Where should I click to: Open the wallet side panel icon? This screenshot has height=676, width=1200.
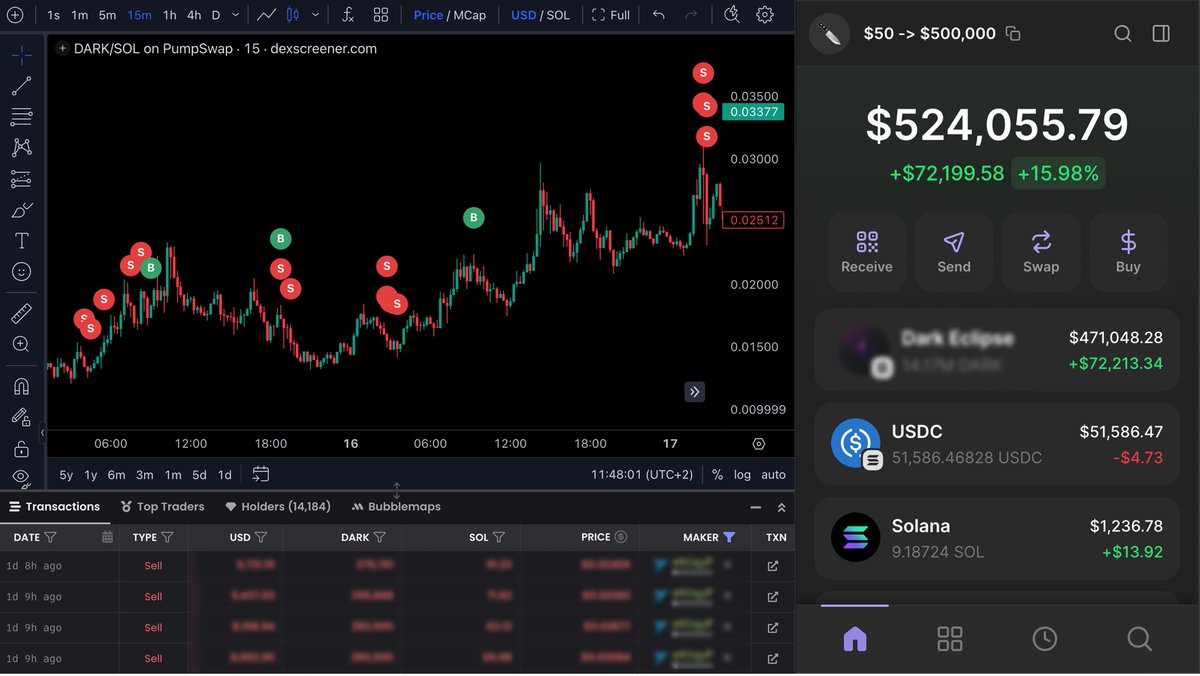1161,34
